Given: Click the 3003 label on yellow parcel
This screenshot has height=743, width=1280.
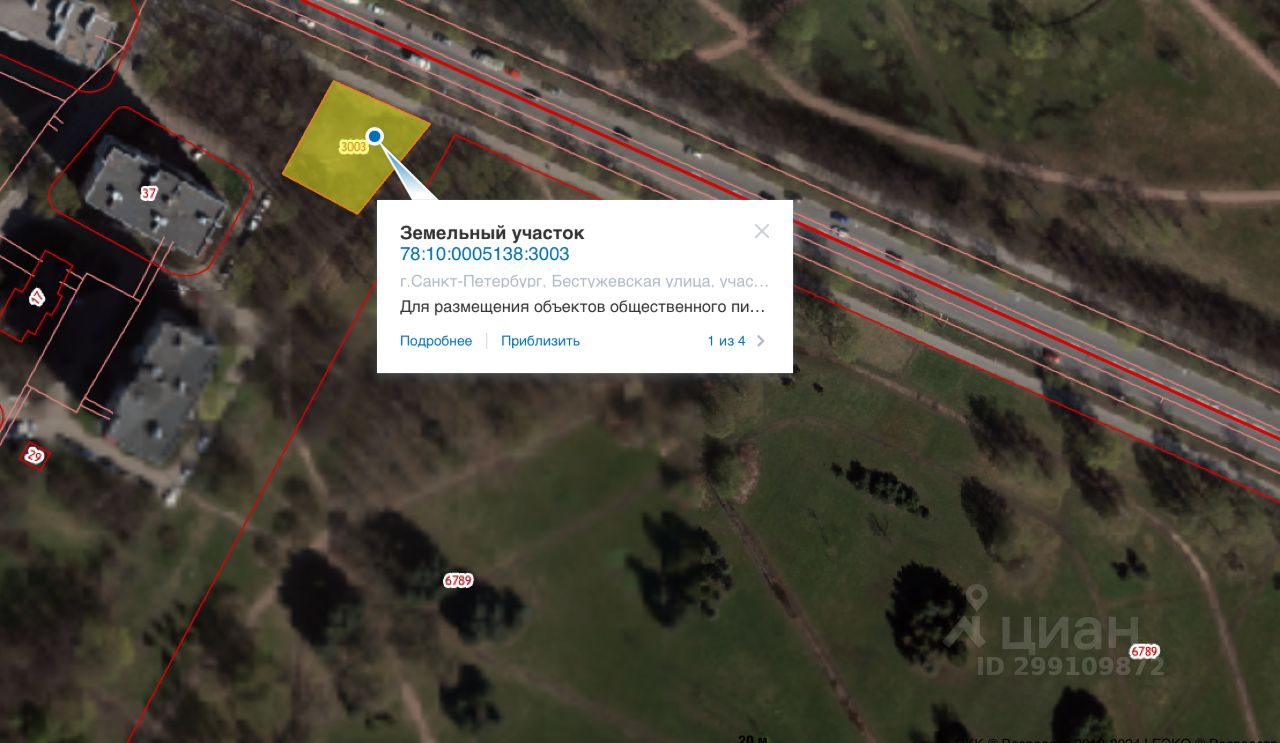Looking at the screenshot, I should (353, 147).
